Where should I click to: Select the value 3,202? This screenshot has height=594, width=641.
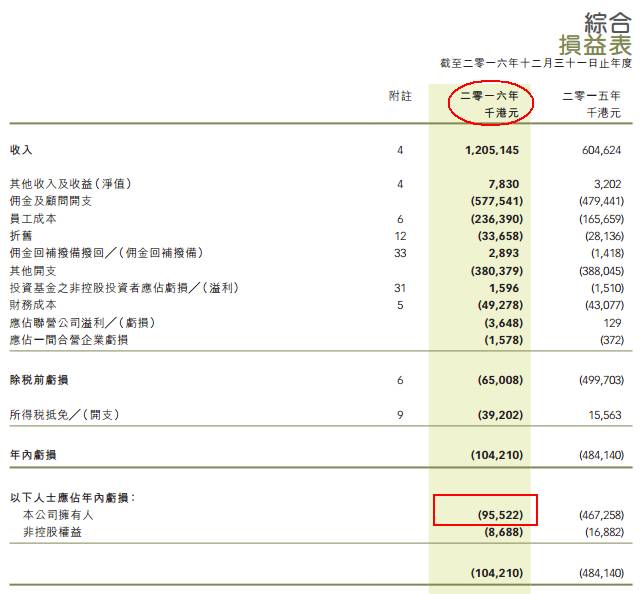[607, 184]
